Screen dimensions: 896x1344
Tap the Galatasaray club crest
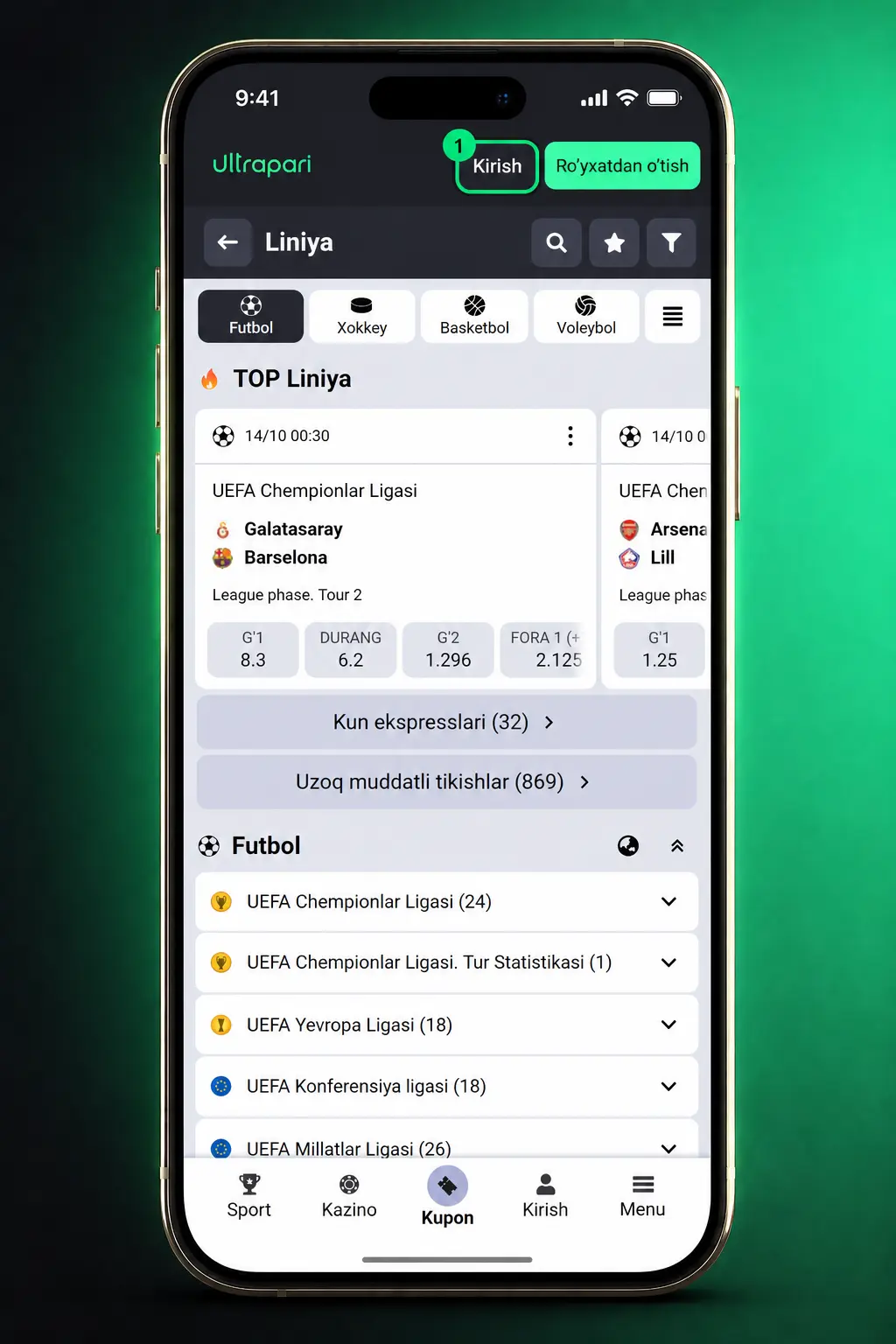coord(223,529)
